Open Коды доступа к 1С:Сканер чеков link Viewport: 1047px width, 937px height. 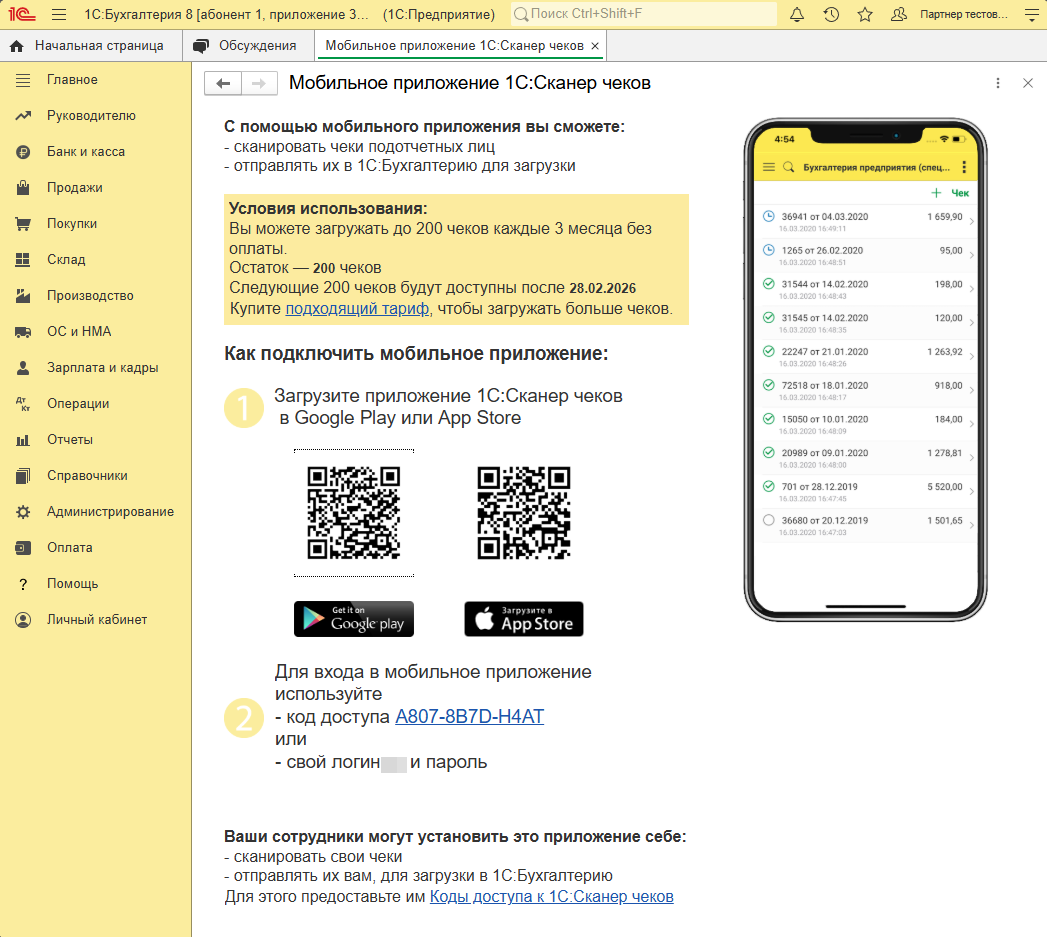(551, 897)
